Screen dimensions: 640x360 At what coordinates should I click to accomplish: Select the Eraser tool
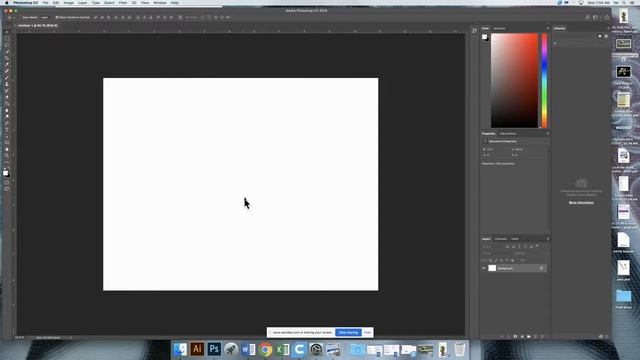click(7, 97)
